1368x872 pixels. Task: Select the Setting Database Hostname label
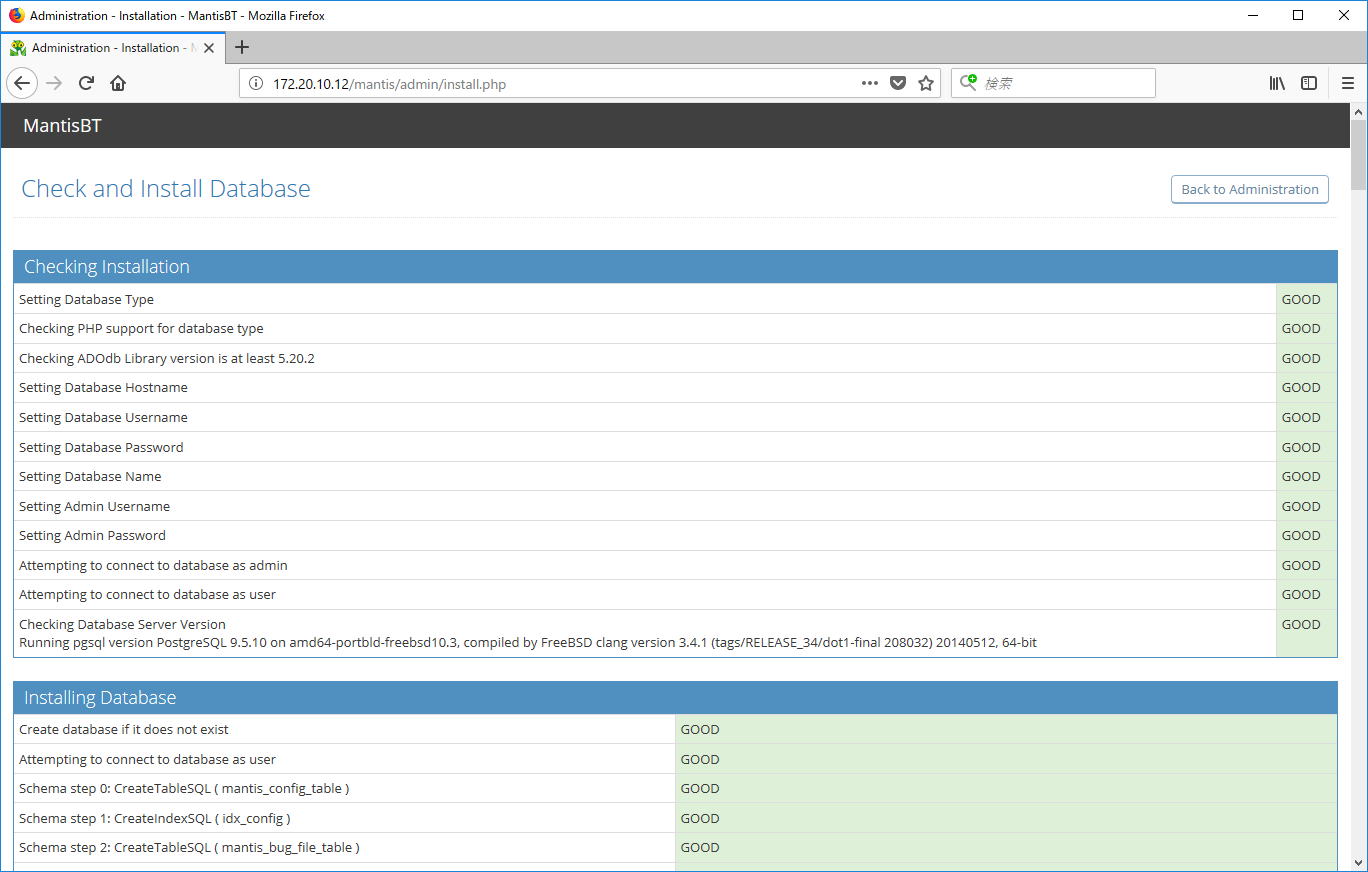tap(103, 388)
